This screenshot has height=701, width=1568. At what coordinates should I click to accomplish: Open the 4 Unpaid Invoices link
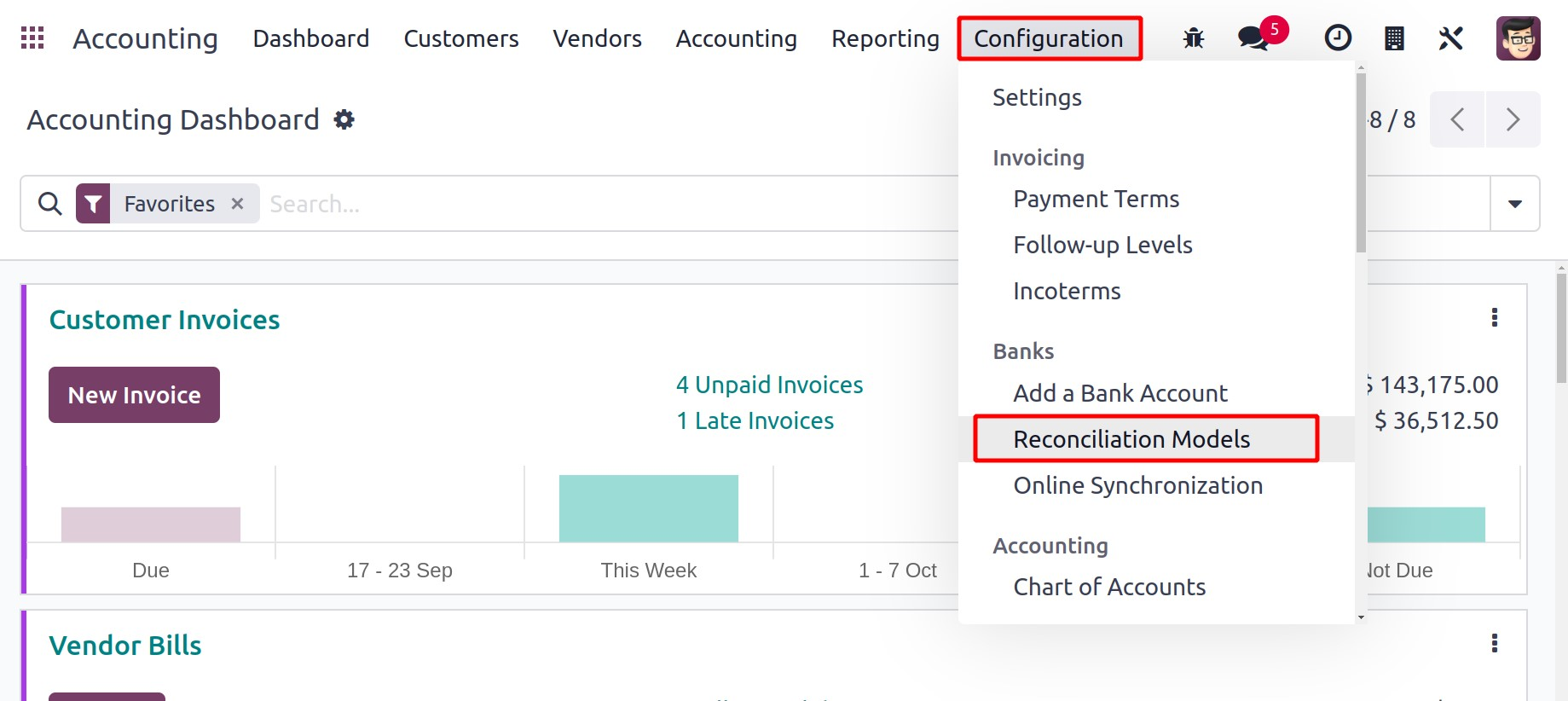point(769,385)
